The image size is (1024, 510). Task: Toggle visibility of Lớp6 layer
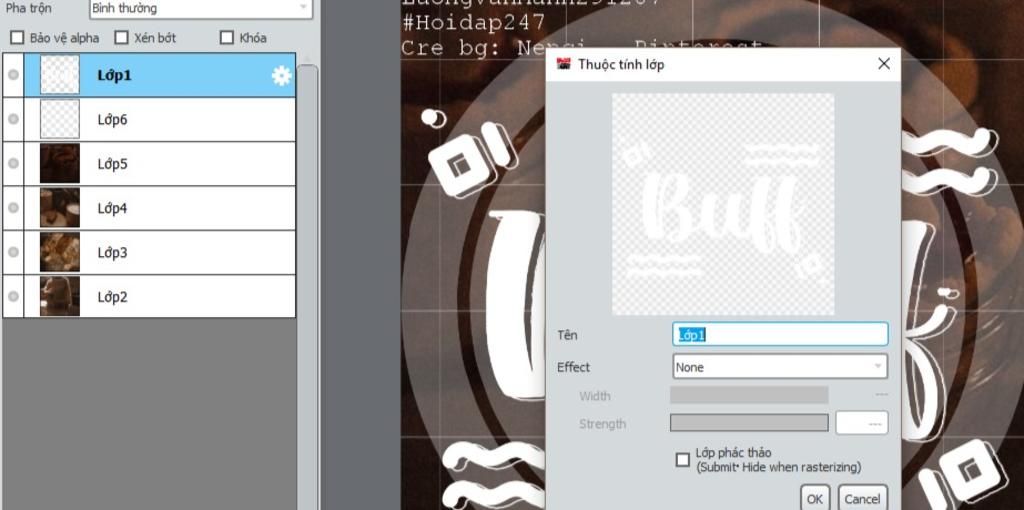(13, 120)
